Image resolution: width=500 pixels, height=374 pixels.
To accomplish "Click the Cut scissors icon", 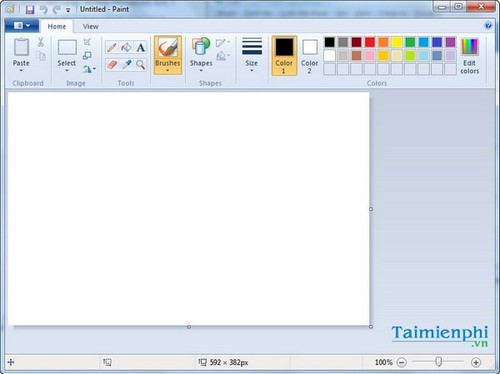I will pyautogui.click(x=40, y=42).
